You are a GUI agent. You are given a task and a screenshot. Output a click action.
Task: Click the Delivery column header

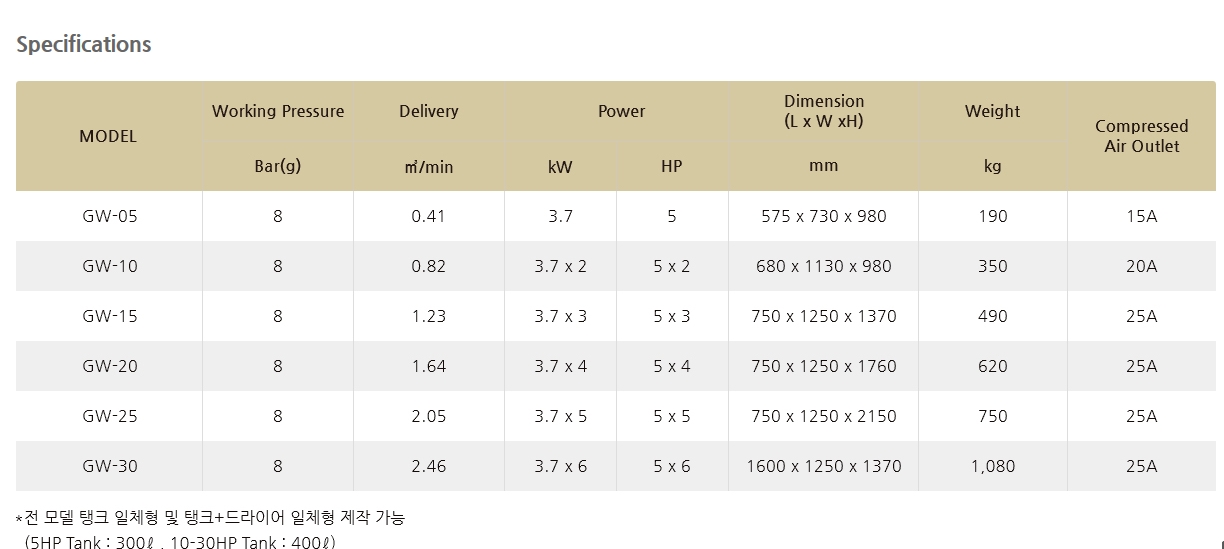(x=428, y=111)
